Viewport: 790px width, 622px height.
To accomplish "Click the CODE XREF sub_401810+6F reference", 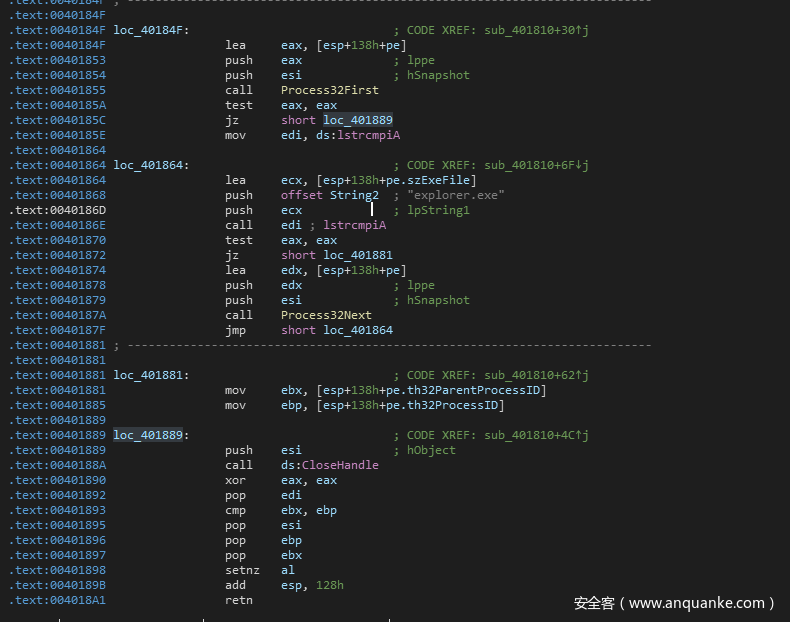I will pos(527,165).
